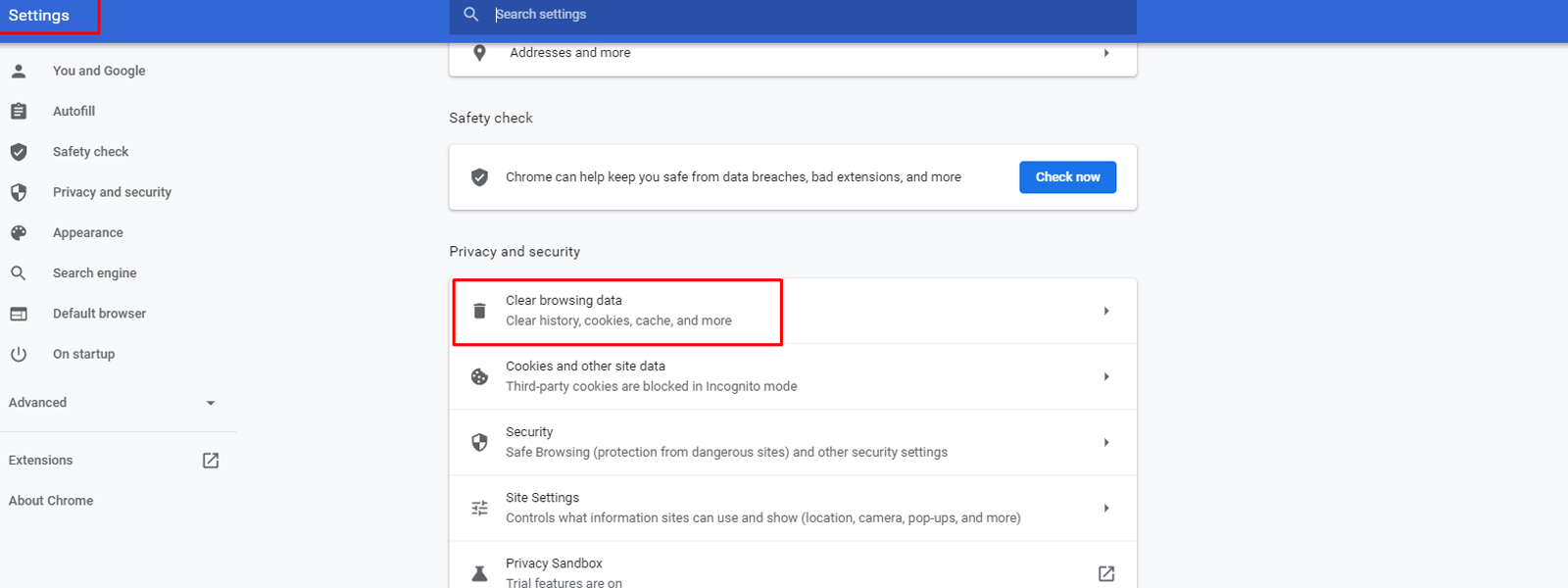Viewport: 1568px width, 588px height.
Task: Click the "Safety check" section heading
Action: click(491, 118)
